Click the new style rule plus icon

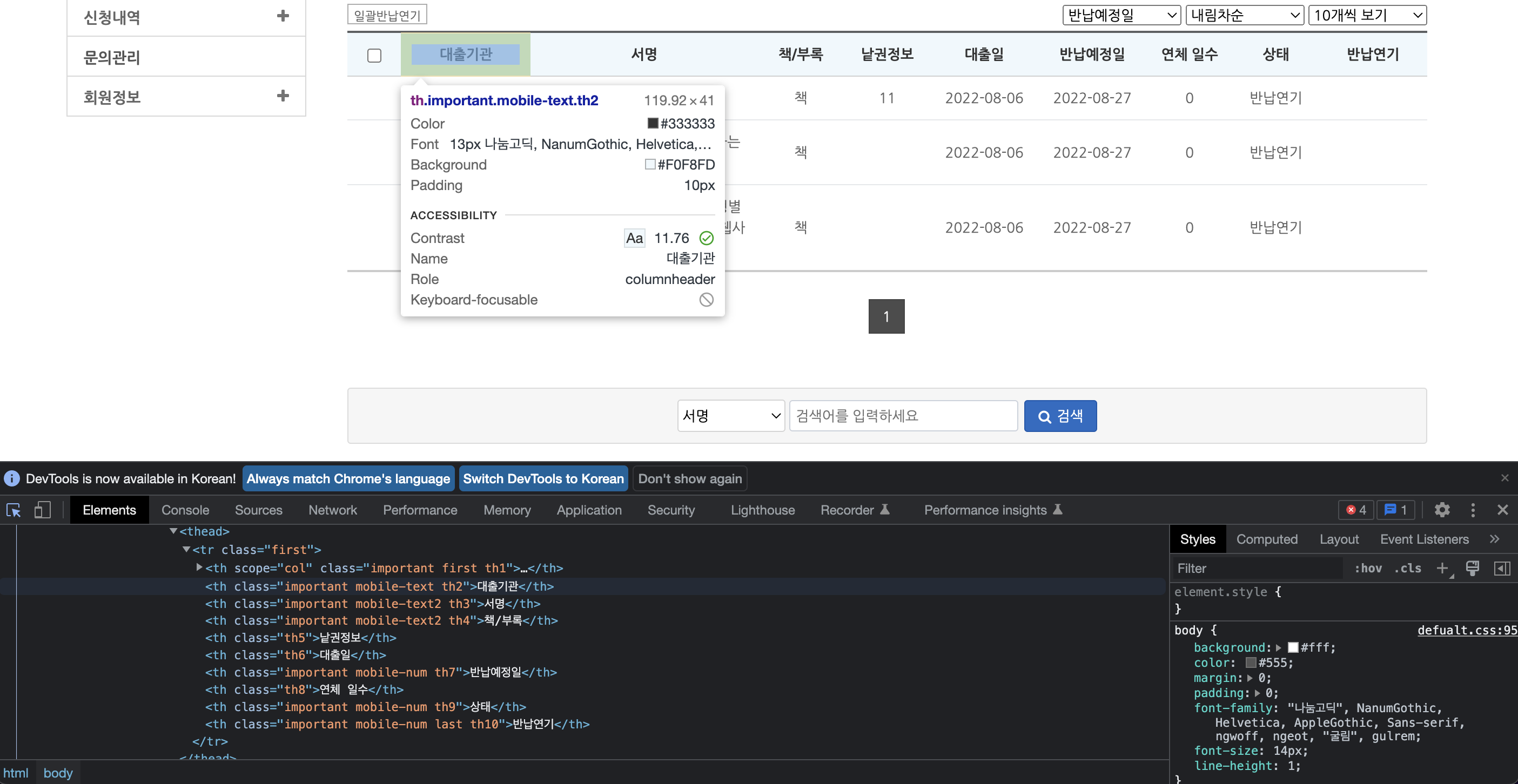click(1442, 569)
